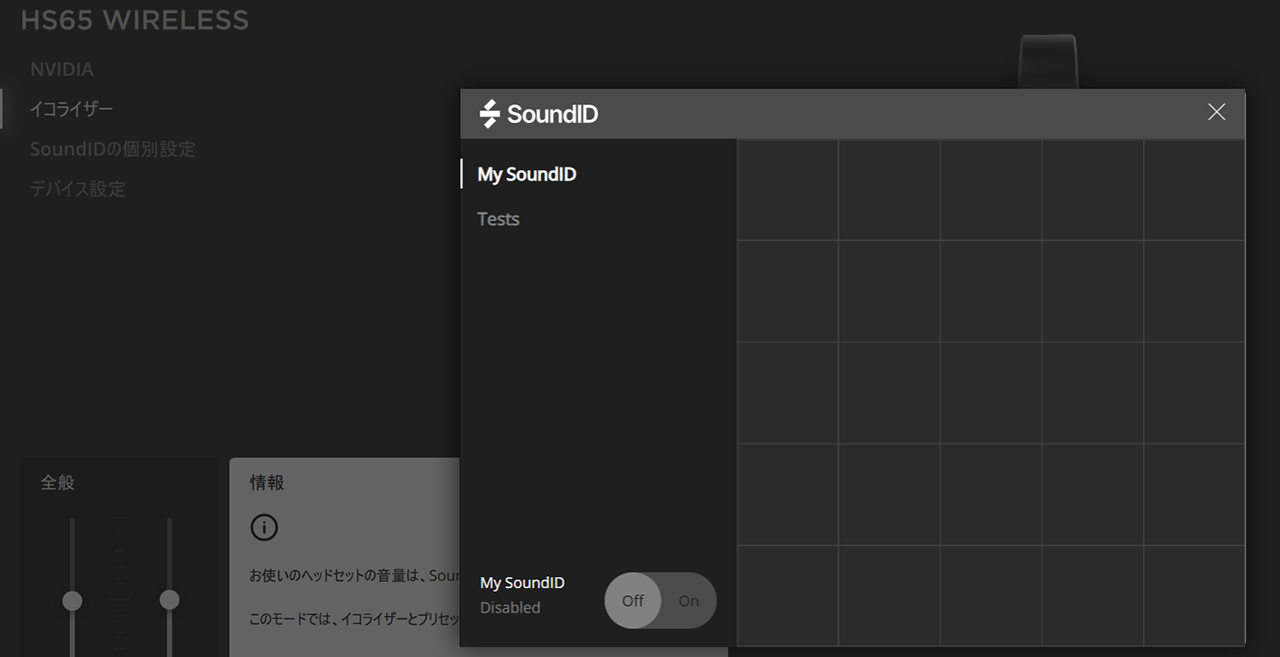The image size is (1280, 657).
Task: Set My SoundID toggle to Off
Action: click(633, 601)
